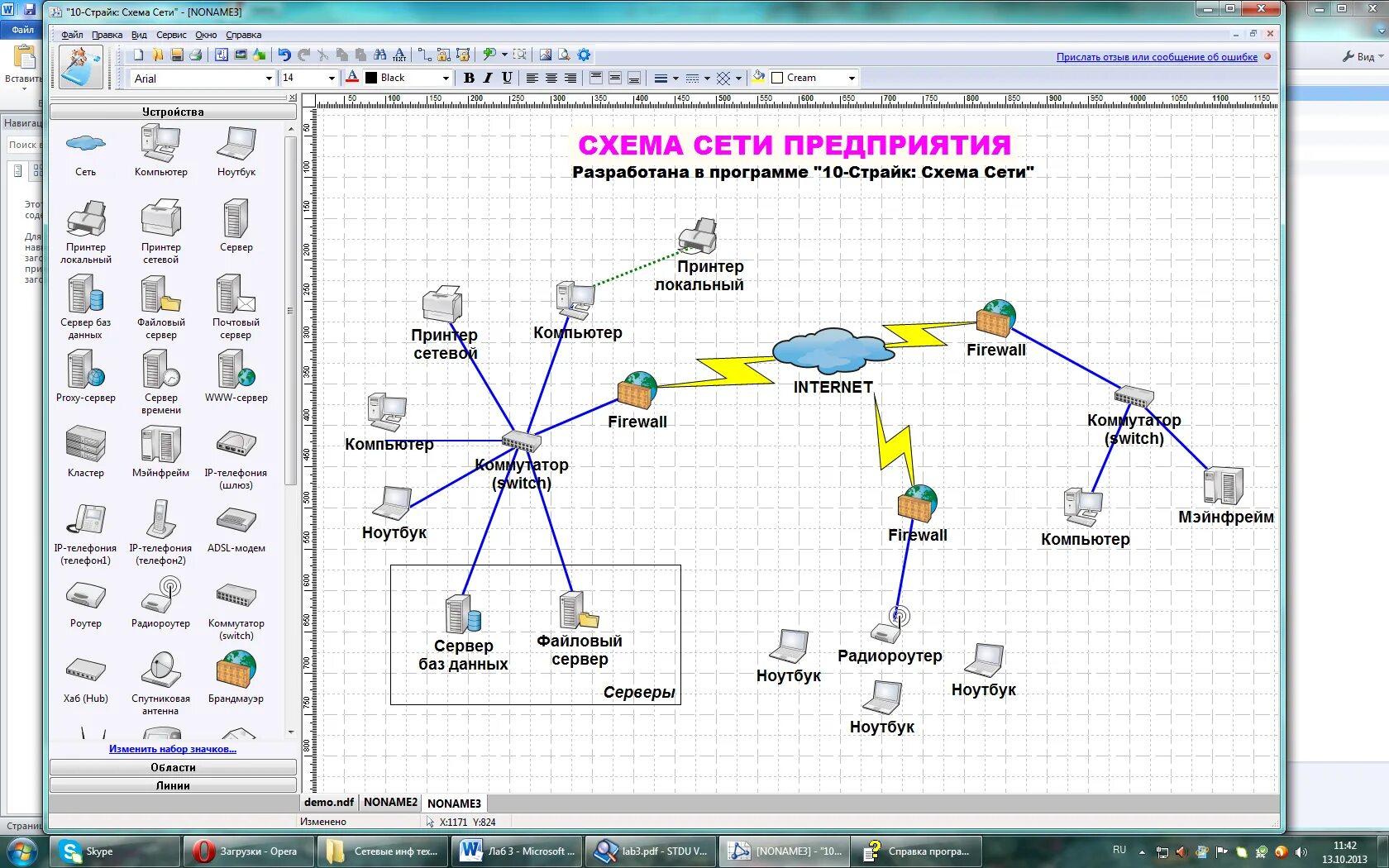
Task: Open the Сервис menu
Action: tap(171, 35)
